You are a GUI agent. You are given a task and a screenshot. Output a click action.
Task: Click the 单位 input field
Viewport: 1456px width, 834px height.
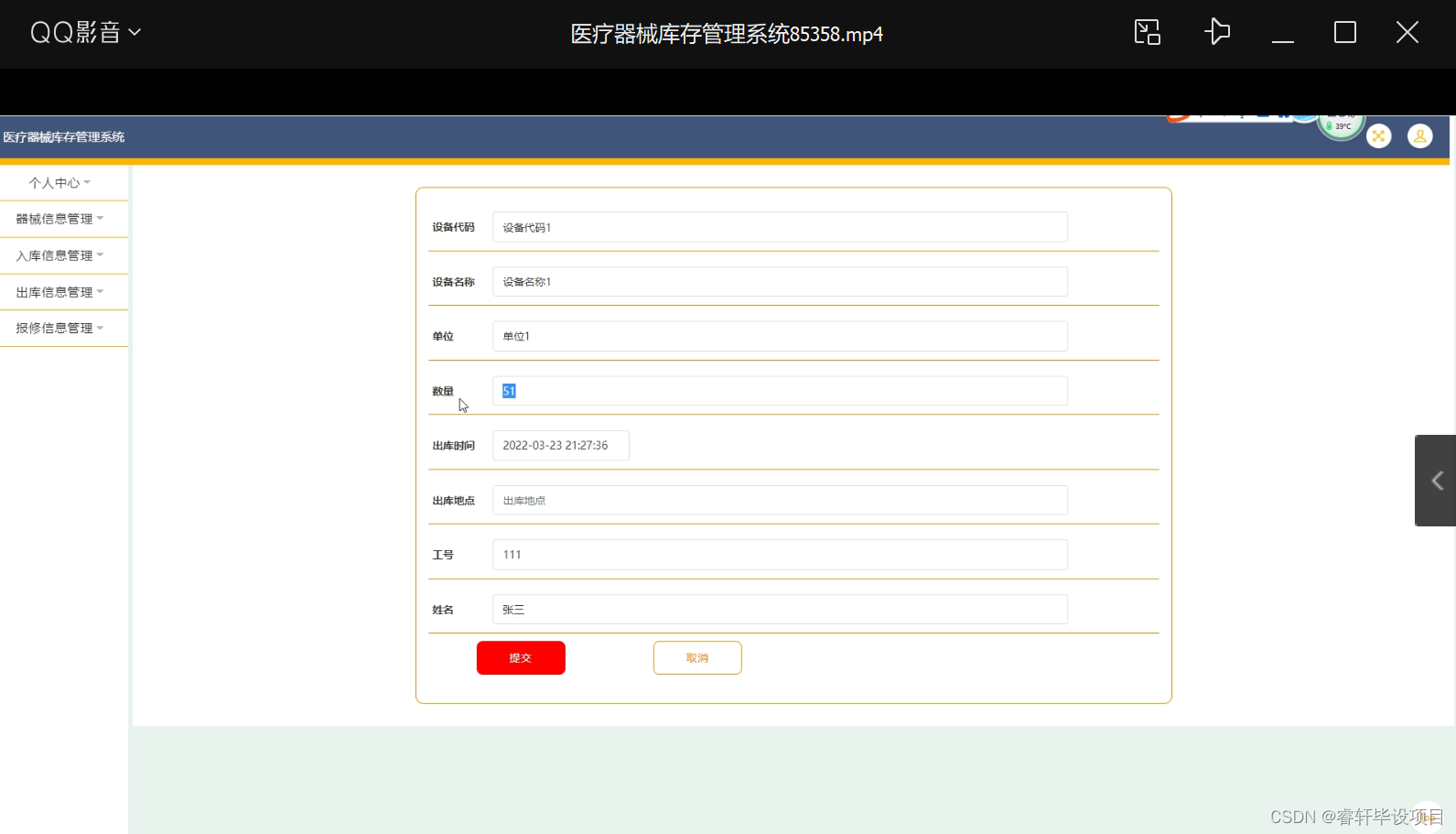780,336
